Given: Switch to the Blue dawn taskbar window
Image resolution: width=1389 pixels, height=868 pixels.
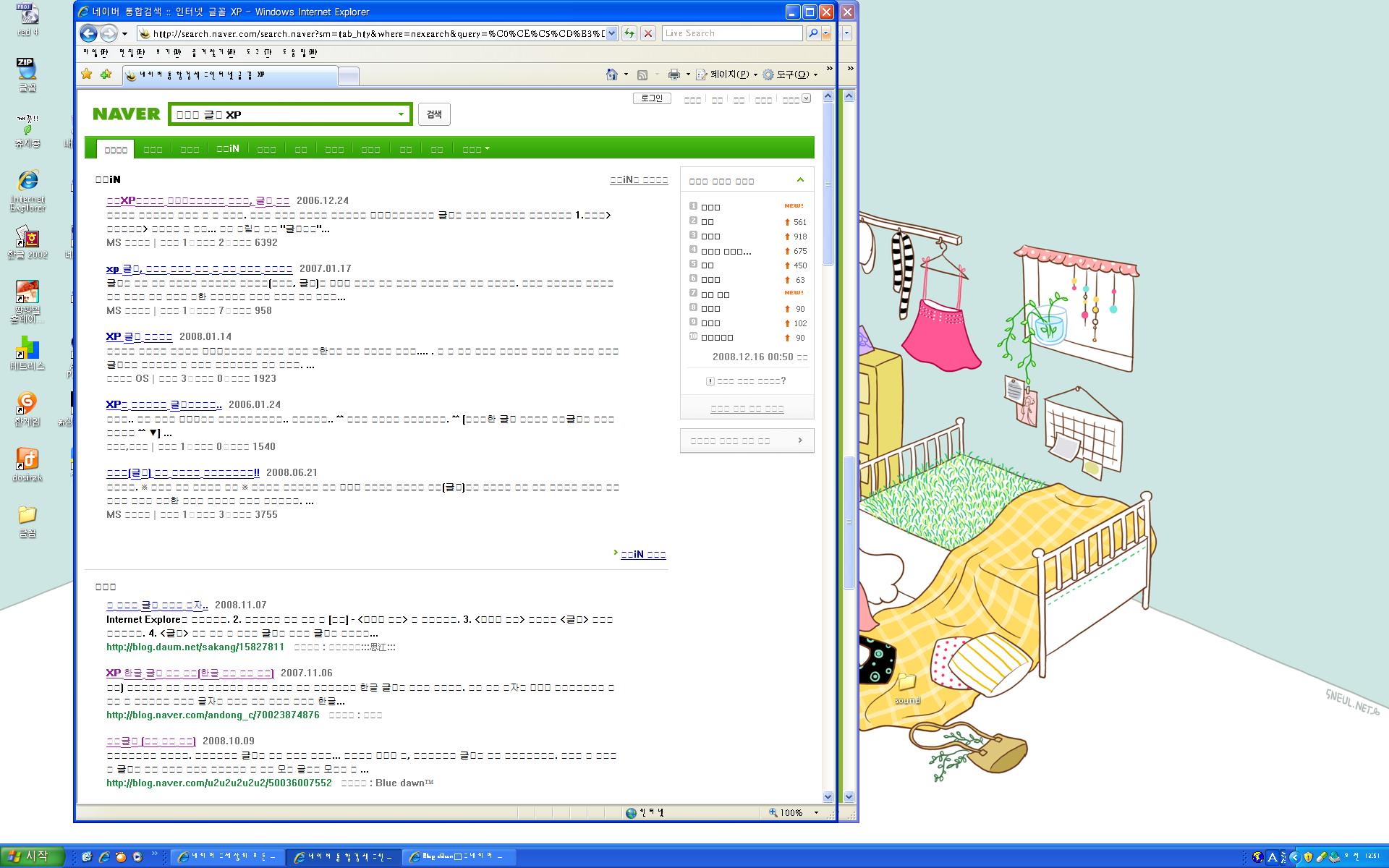Looking at the screenshot, I should click(459, 857).
